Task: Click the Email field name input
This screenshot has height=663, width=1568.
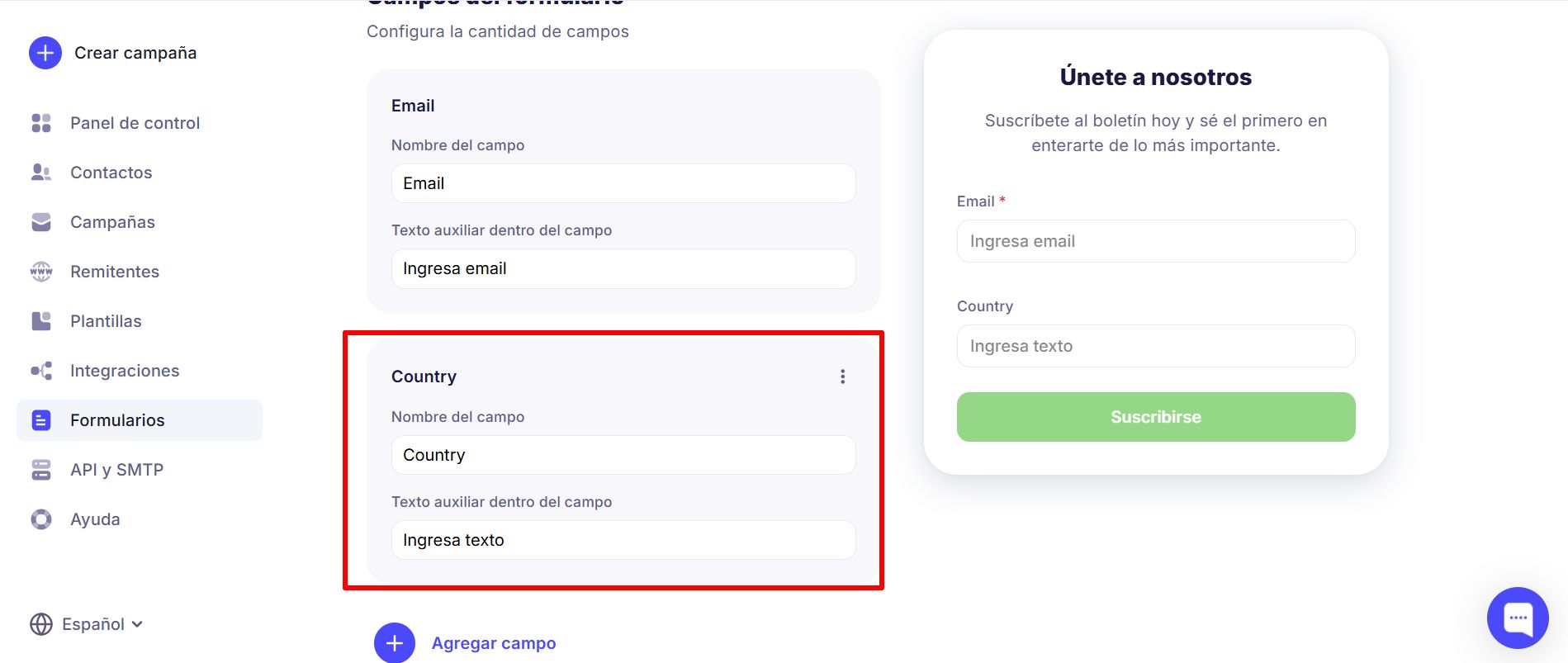Action: click(x=623, y=183)
